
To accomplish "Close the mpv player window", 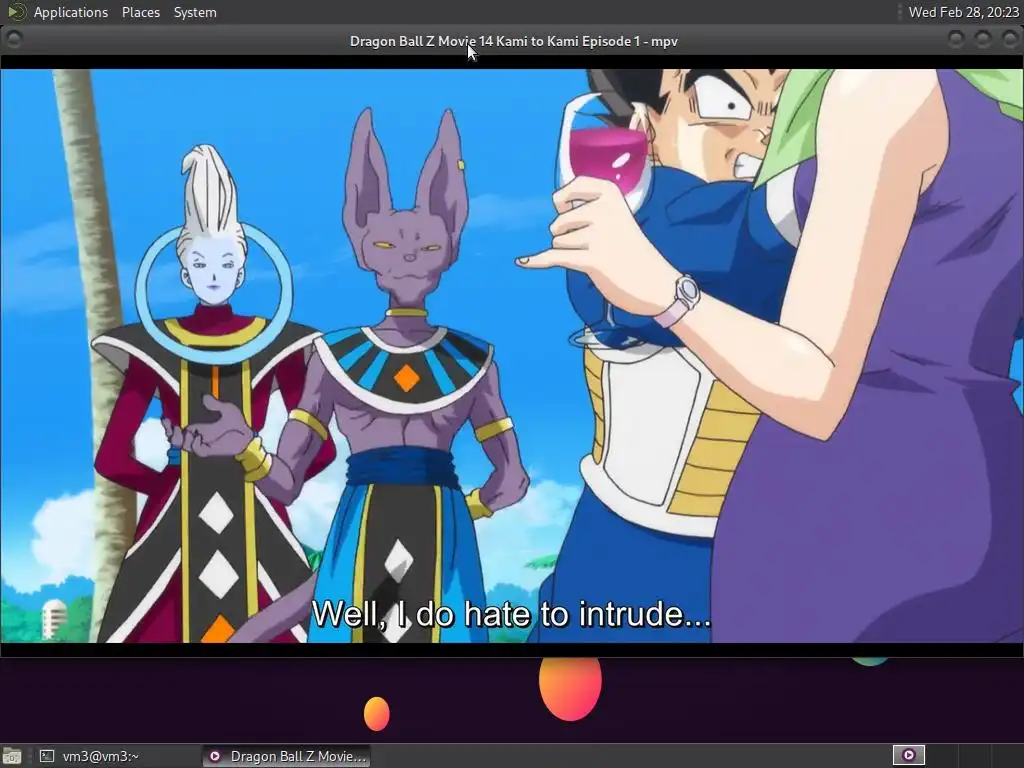I will coord(1009,40).
